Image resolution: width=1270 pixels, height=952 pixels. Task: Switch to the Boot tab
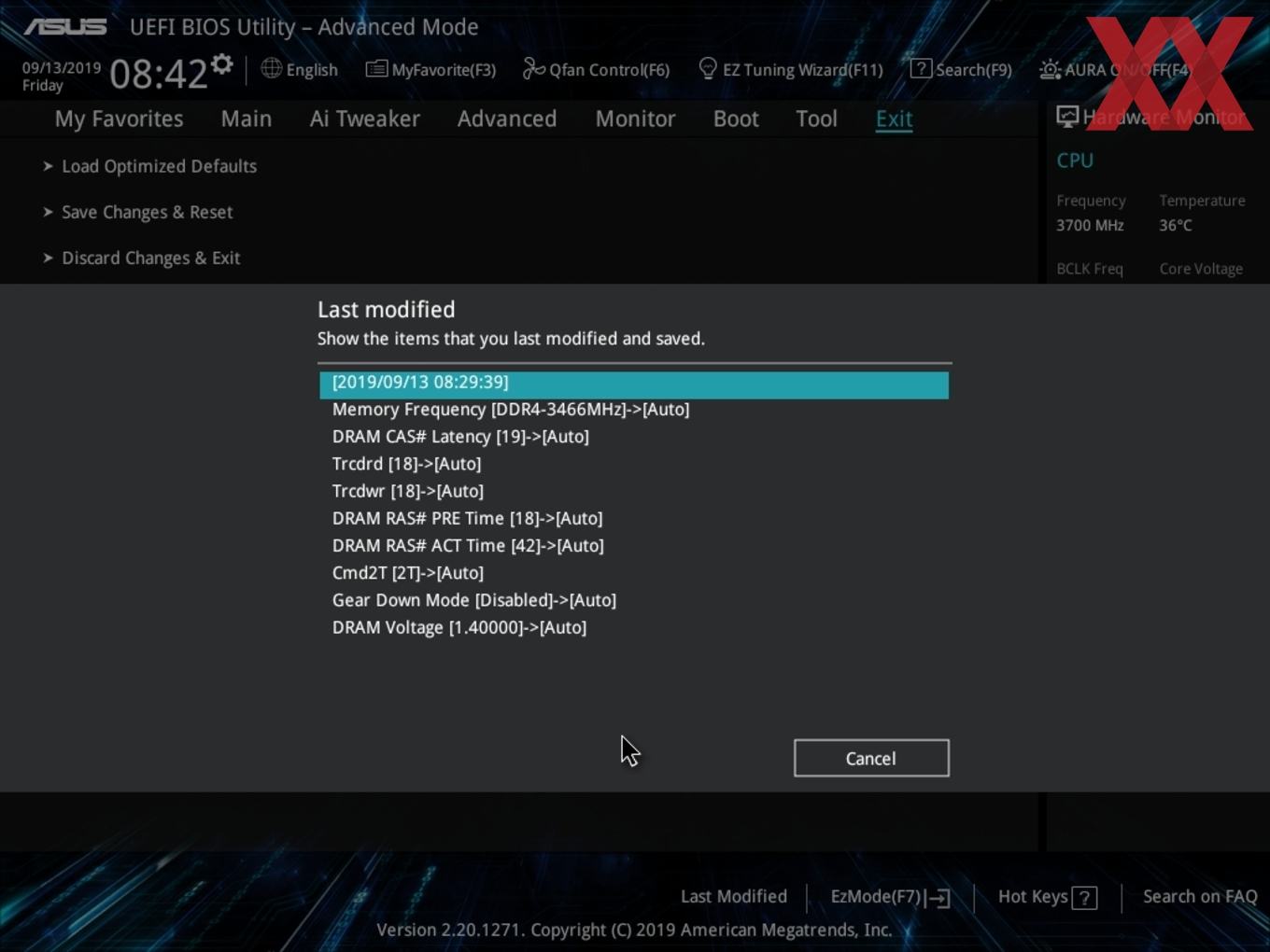(x=736, y=119)
